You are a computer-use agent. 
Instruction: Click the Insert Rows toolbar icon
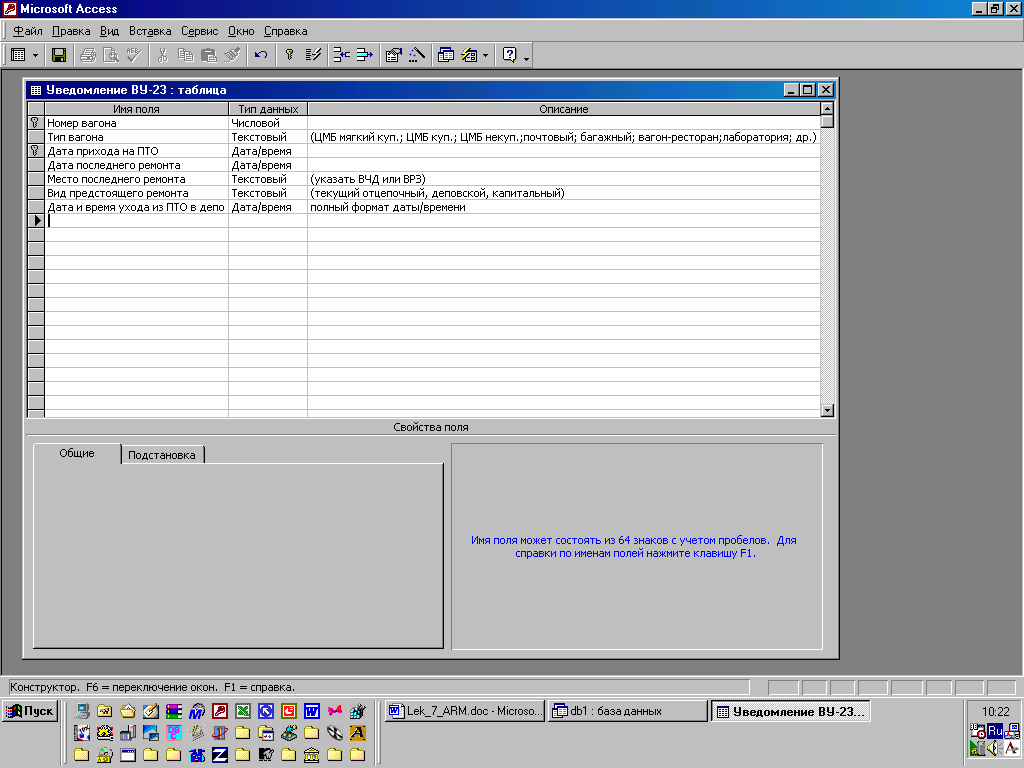coord(342,56)
